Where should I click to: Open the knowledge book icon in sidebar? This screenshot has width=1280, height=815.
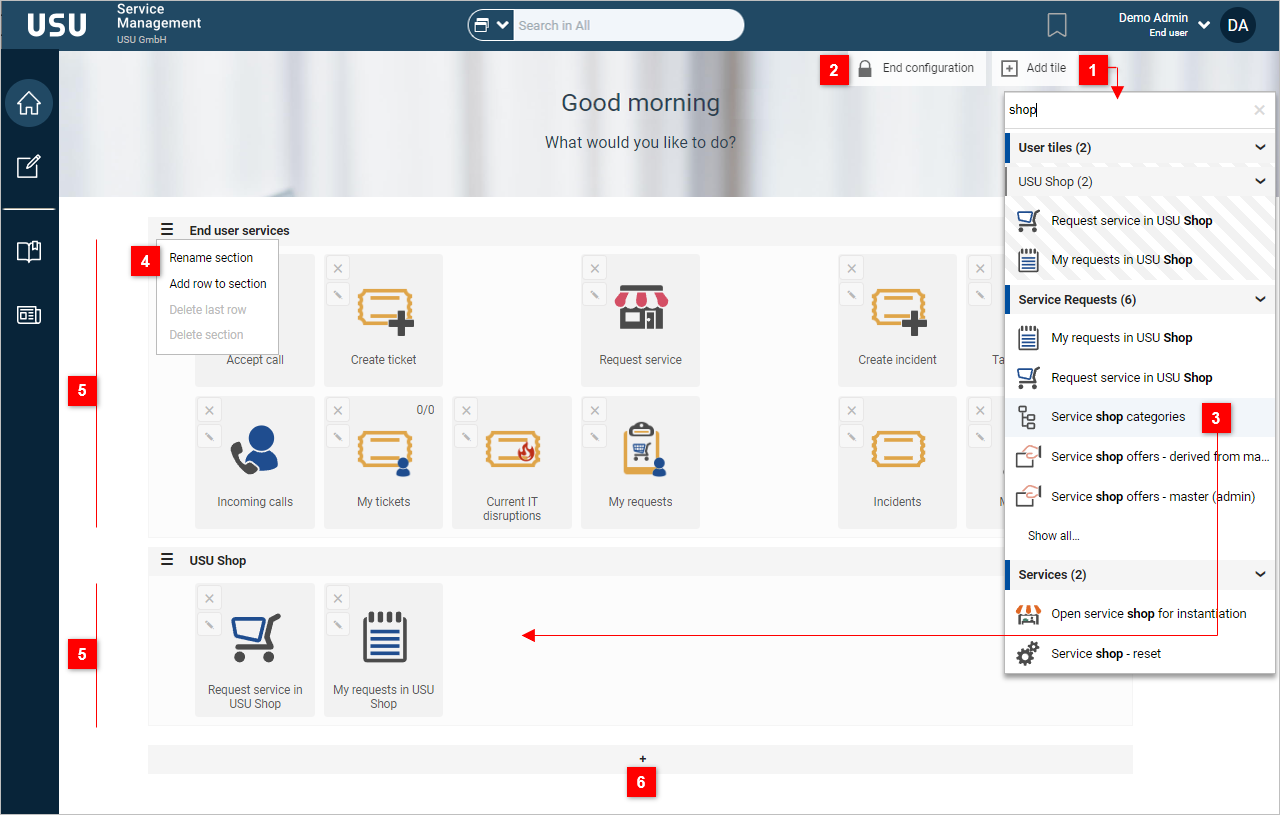29,251
